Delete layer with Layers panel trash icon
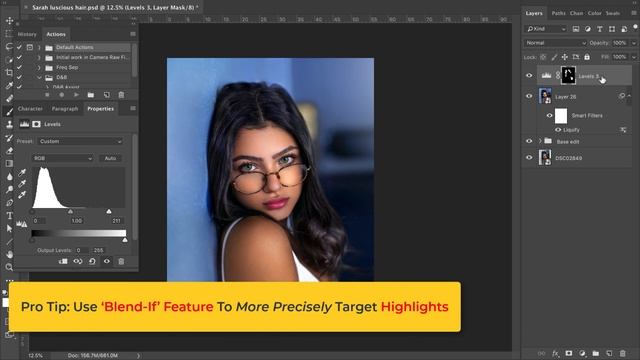 pos(622,353)
